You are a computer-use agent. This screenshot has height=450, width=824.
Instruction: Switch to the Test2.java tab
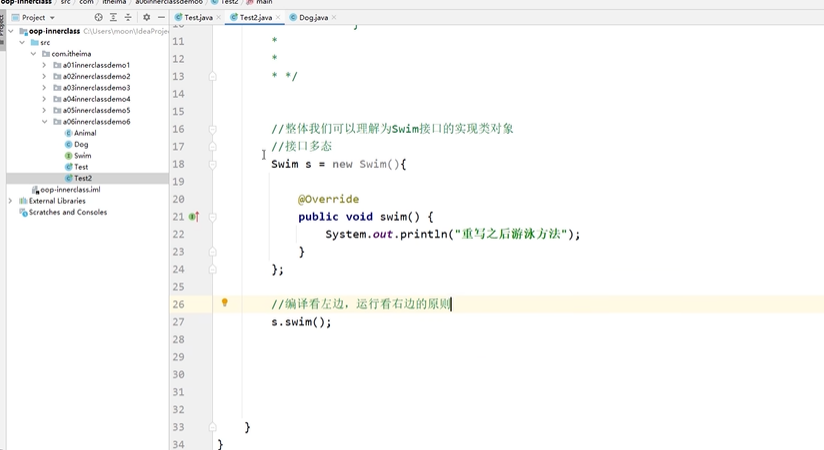[254, 17]
